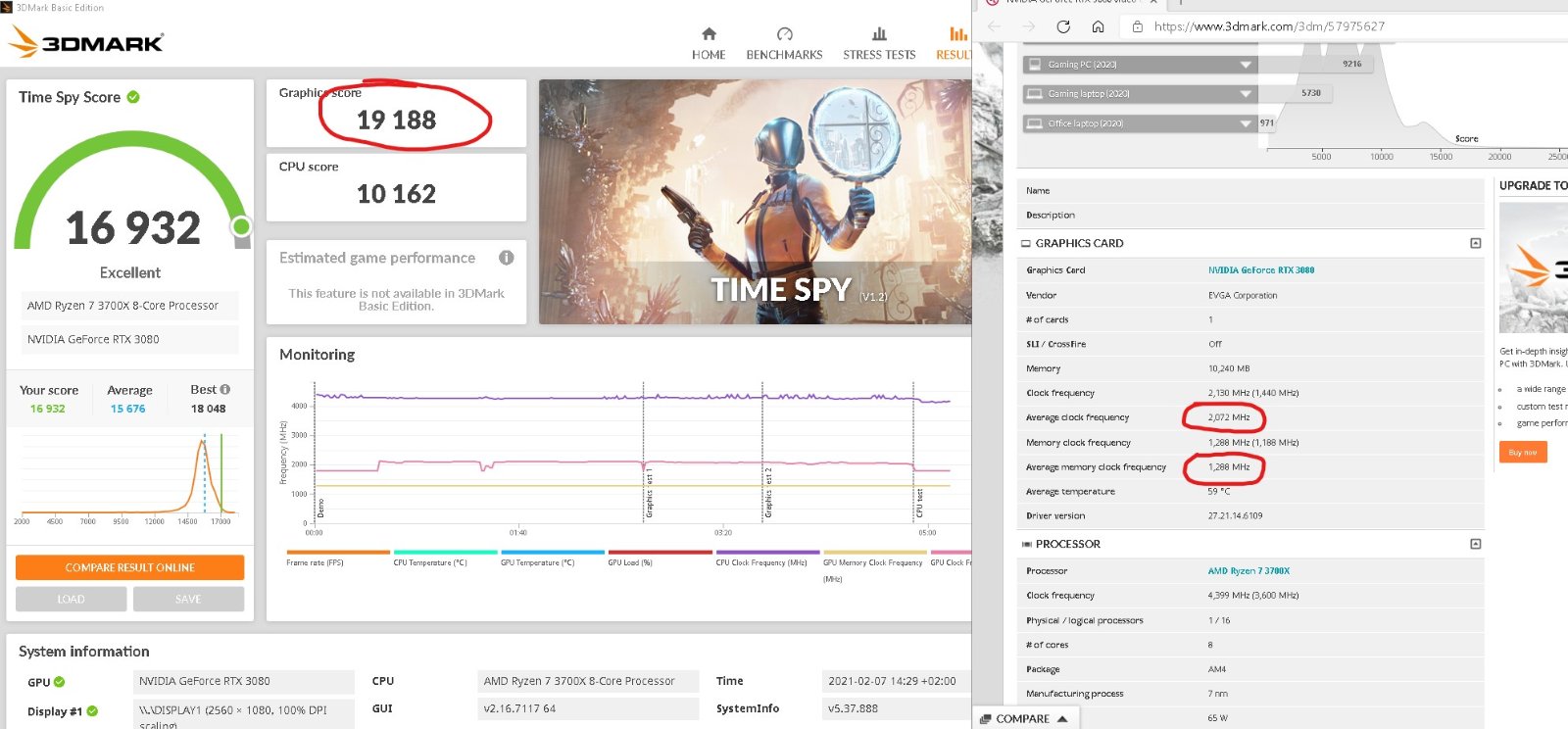Screen dimensions: 1568x729
Task: Click the GRAPHICS CARD section icon
Action: [1026, 244]
